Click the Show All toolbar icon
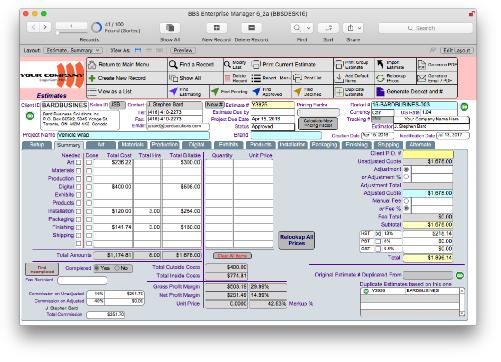The width and height of the screenshot is (501, 362). tap(170, 28)
